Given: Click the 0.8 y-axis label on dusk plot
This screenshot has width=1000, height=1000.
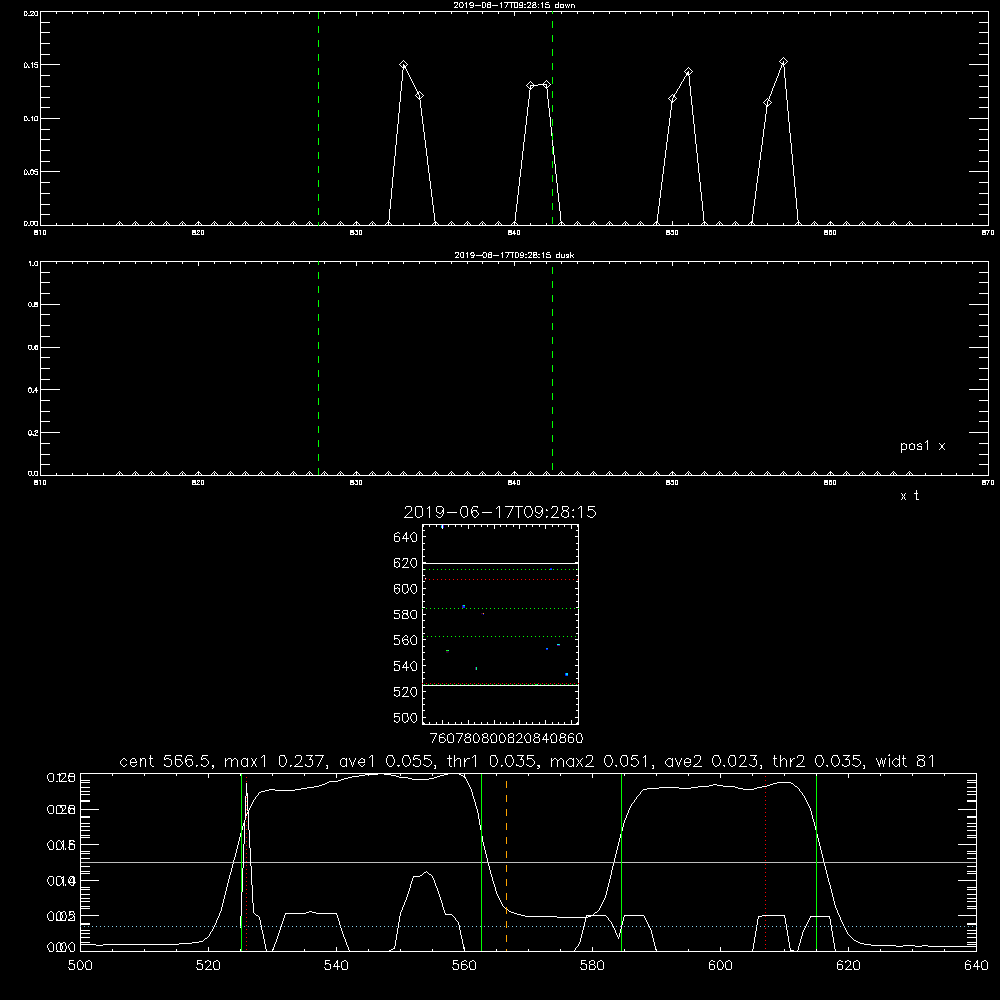Looking at the screenshot, I should pos(33,305).
